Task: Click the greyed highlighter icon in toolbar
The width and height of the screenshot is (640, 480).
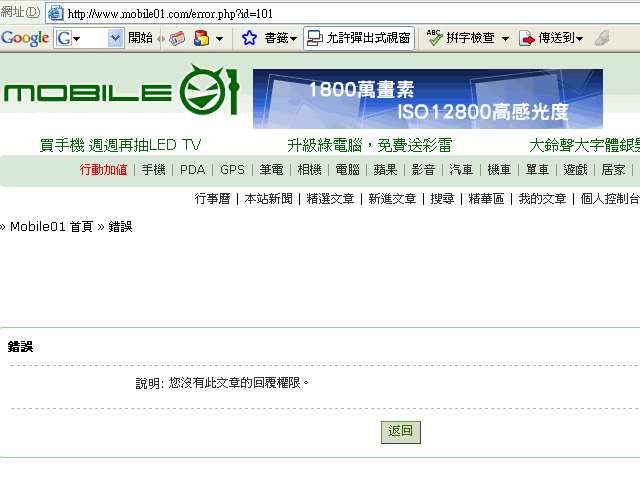Action: 602,38
